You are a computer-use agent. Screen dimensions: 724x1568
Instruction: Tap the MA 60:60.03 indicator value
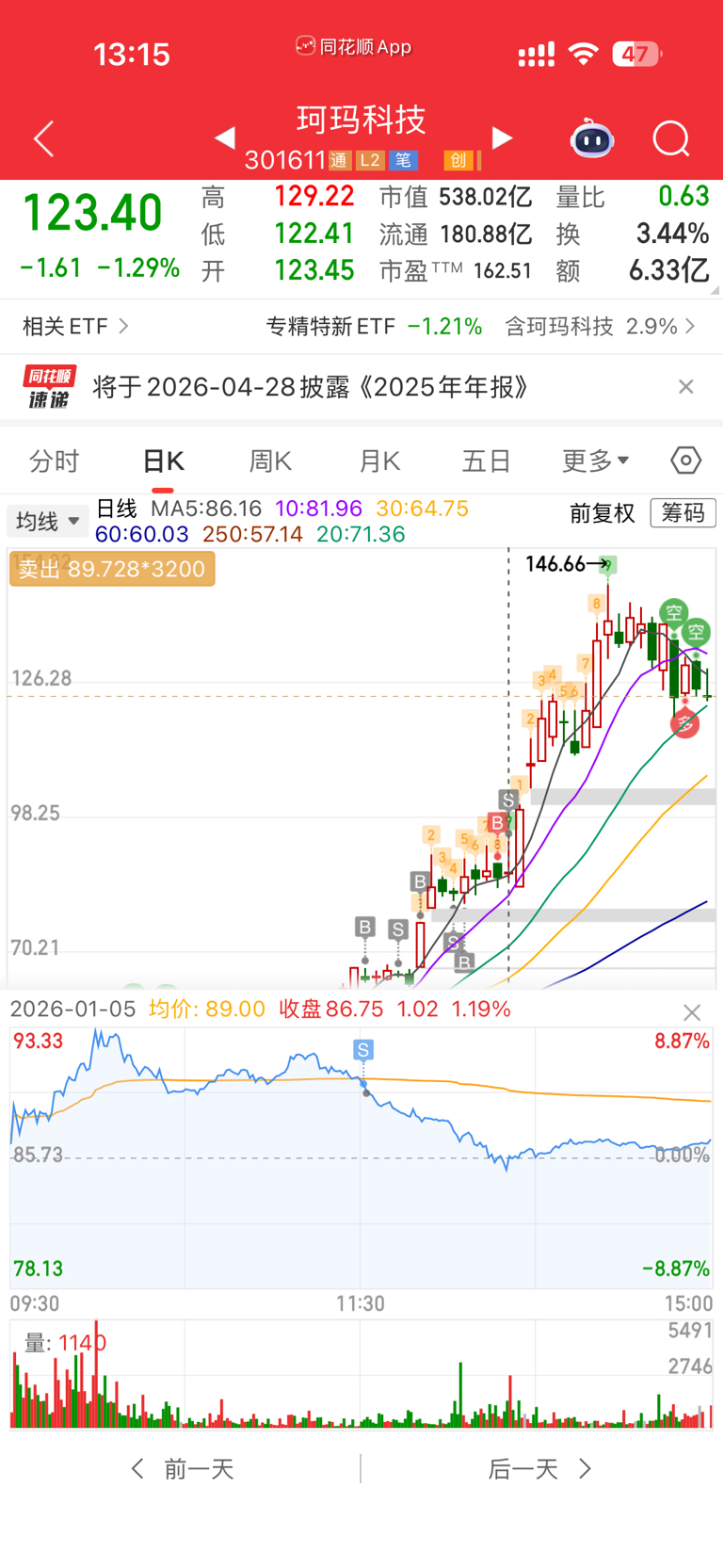click(x=142, y=534)
